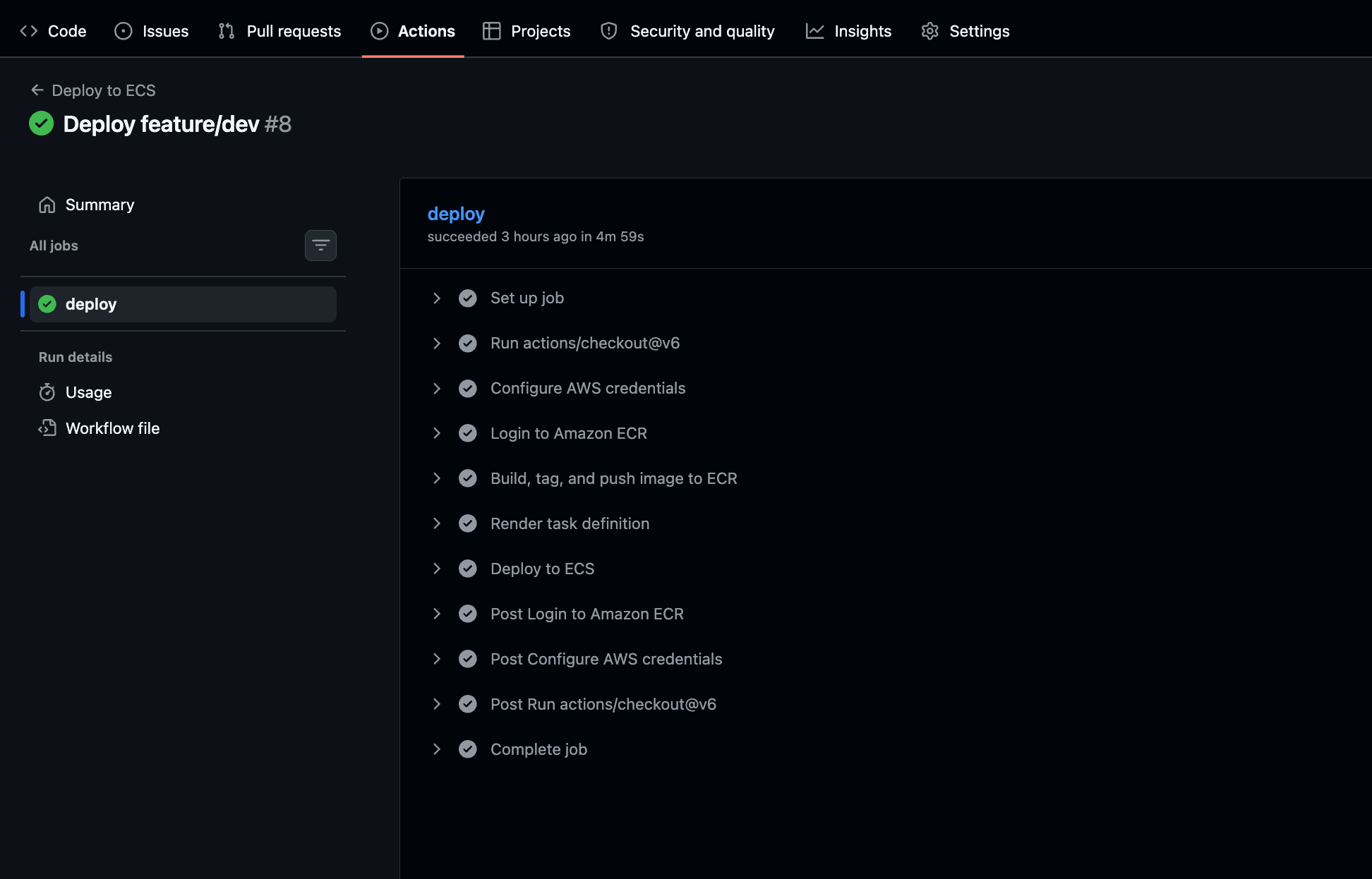1372x879 pixels.
Task: Click check status icon for Complete job
Action: pyautogui.click(x=468, y=749)
